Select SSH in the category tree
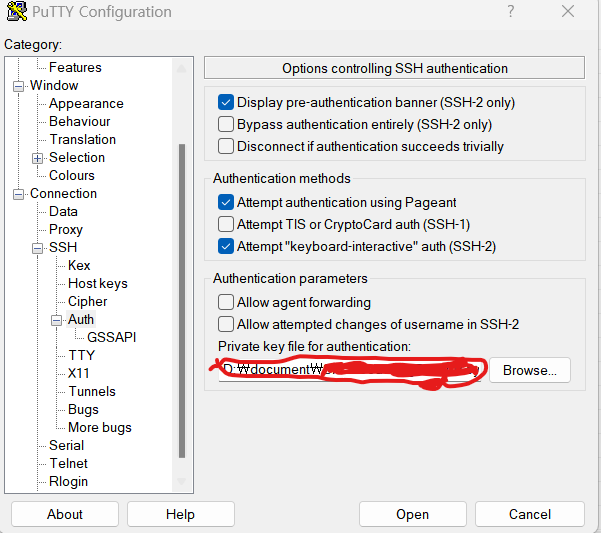 coord(63,248)
